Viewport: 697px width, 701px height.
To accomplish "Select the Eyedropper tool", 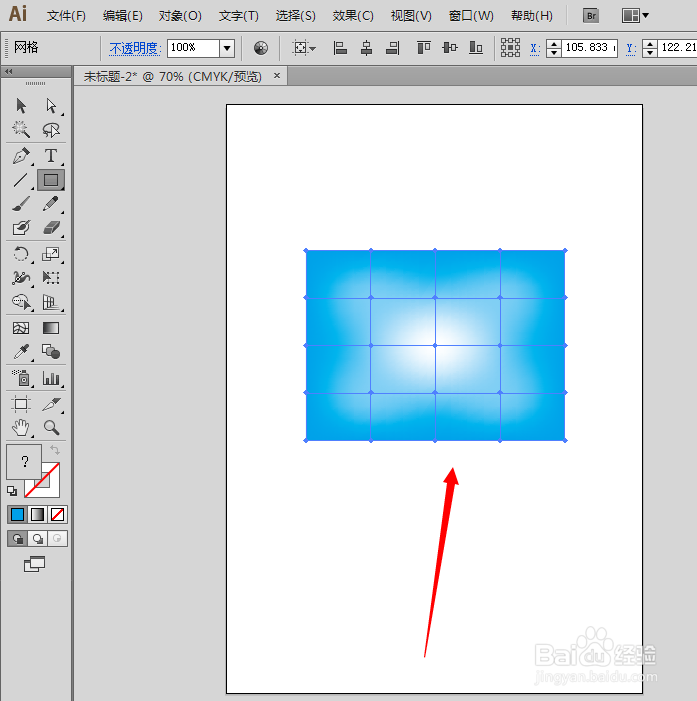I will pyautogui.click(x=21, y=352).
